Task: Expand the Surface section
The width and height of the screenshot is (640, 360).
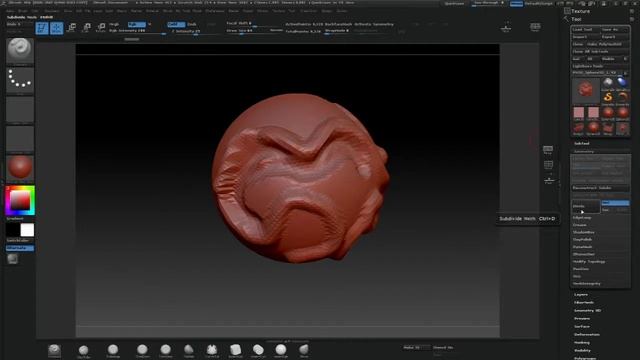Action: (x=582, y=327)
